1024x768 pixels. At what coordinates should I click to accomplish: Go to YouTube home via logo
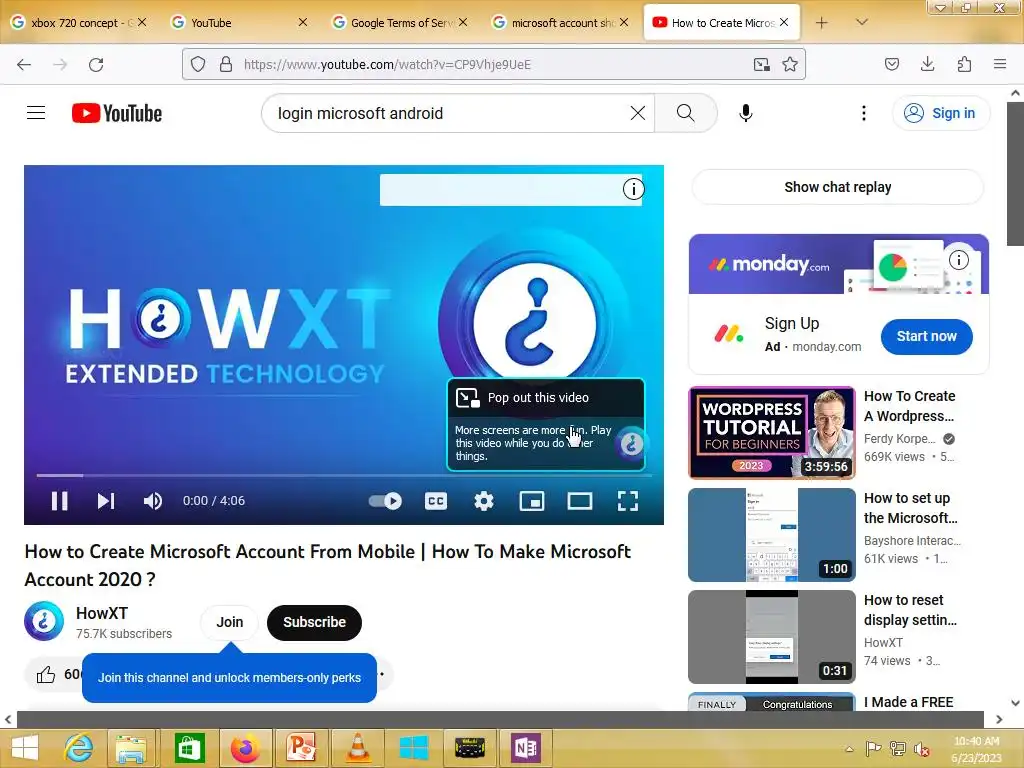tap(117, 113)
